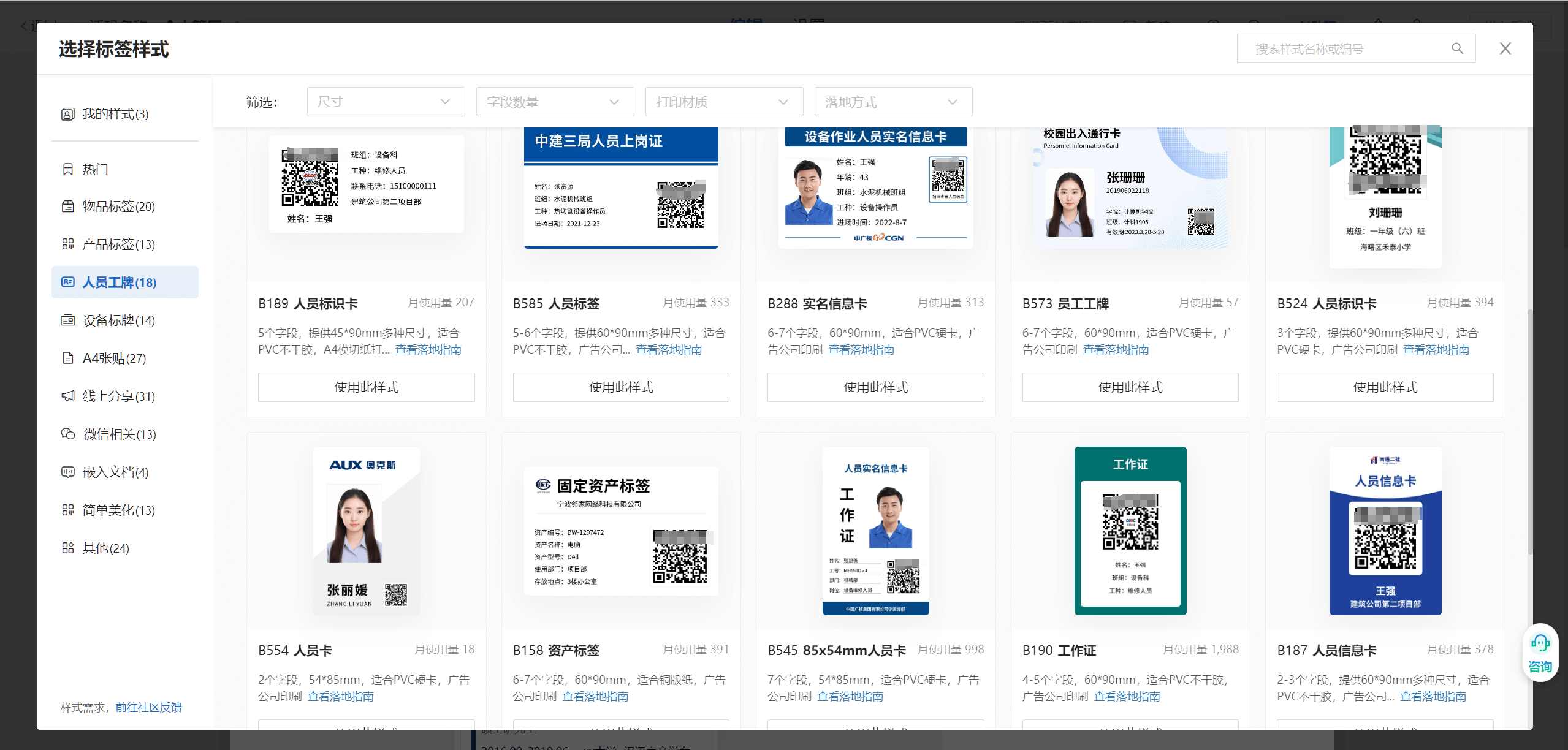Click the dialog vertical scrollbar
The height and width of the screenshot is (750, 1568).
coord(1529,432)
